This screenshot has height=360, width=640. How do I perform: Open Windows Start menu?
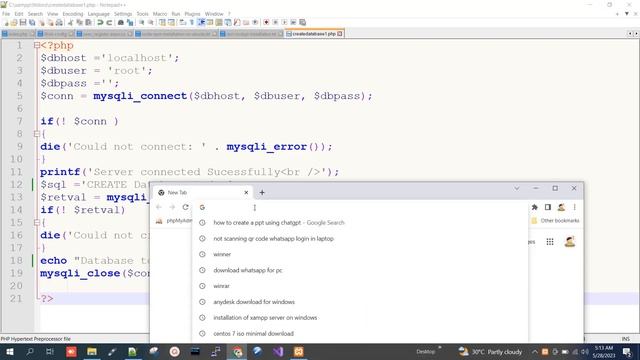(10, 351)
